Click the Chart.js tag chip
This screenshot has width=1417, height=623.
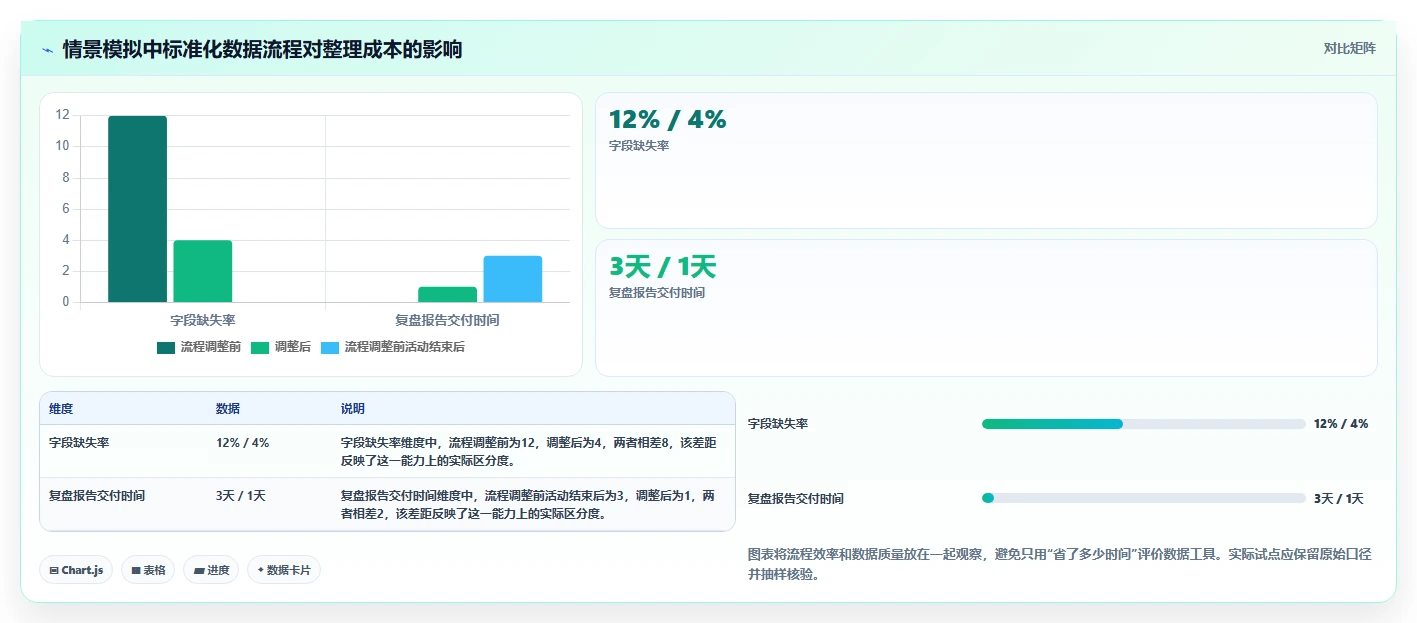[x=76, y=570]
